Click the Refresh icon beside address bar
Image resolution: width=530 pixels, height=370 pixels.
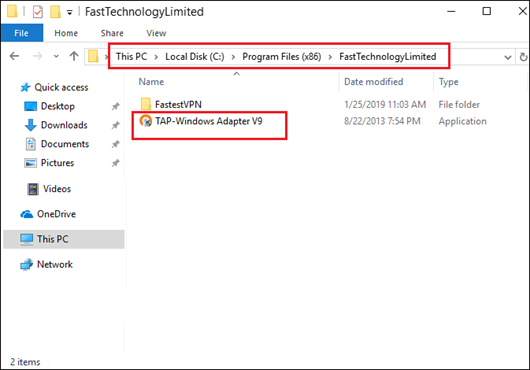[524, 57]
